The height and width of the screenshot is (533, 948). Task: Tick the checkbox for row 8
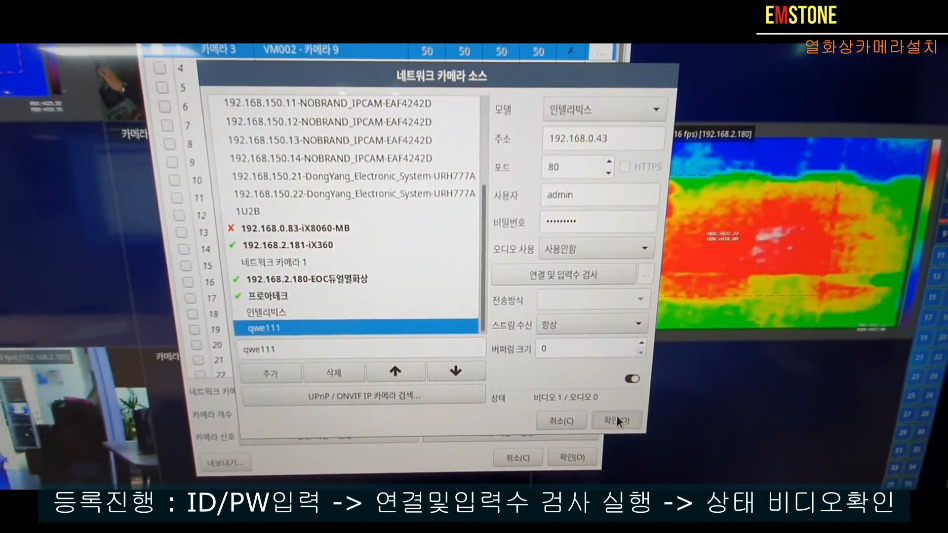(x=169, y=144)
